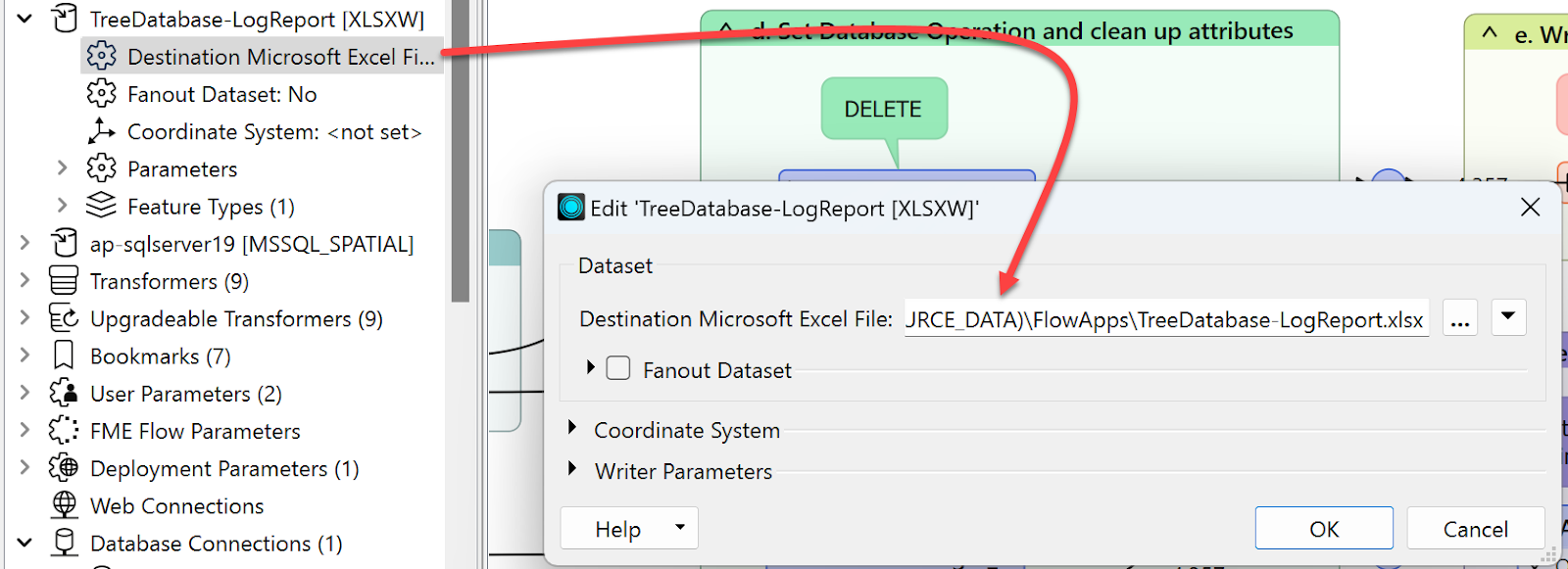Expand the Coordinate System section in dialog

572,428
